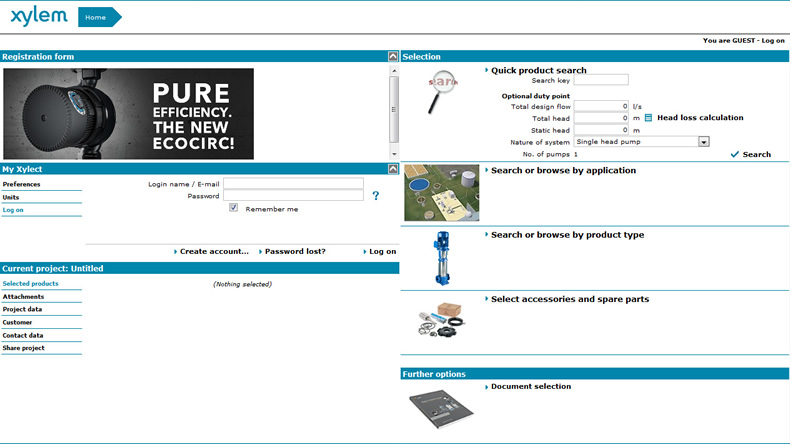The image size is (790, 444).
Task: Collapse the My Xylect panel
Action: click(x=393, y=169)
